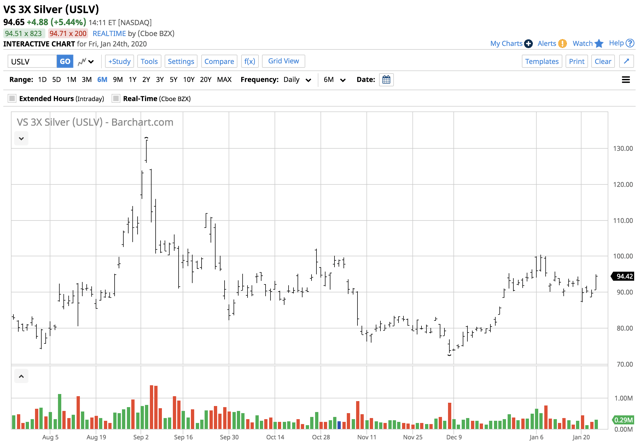640x441 pixels.
Task: Click the 130.00 price axis label
Action: (x=623, y=149)
